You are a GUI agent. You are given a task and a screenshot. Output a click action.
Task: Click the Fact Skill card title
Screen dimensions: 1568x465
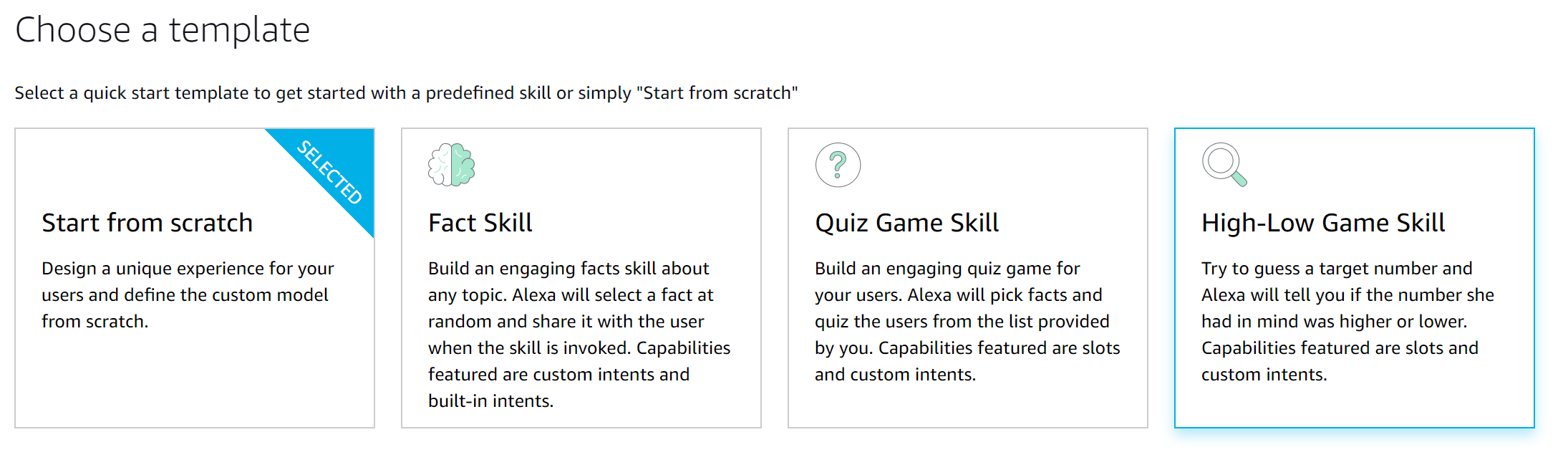480,222
